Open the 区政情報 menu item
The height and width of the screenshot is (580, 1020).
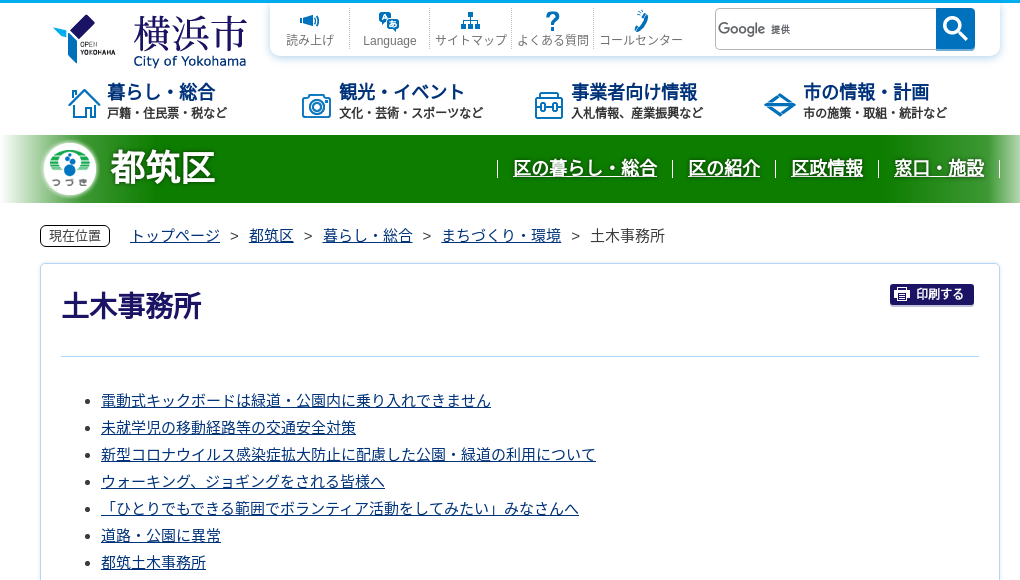[x=827, y=169]
